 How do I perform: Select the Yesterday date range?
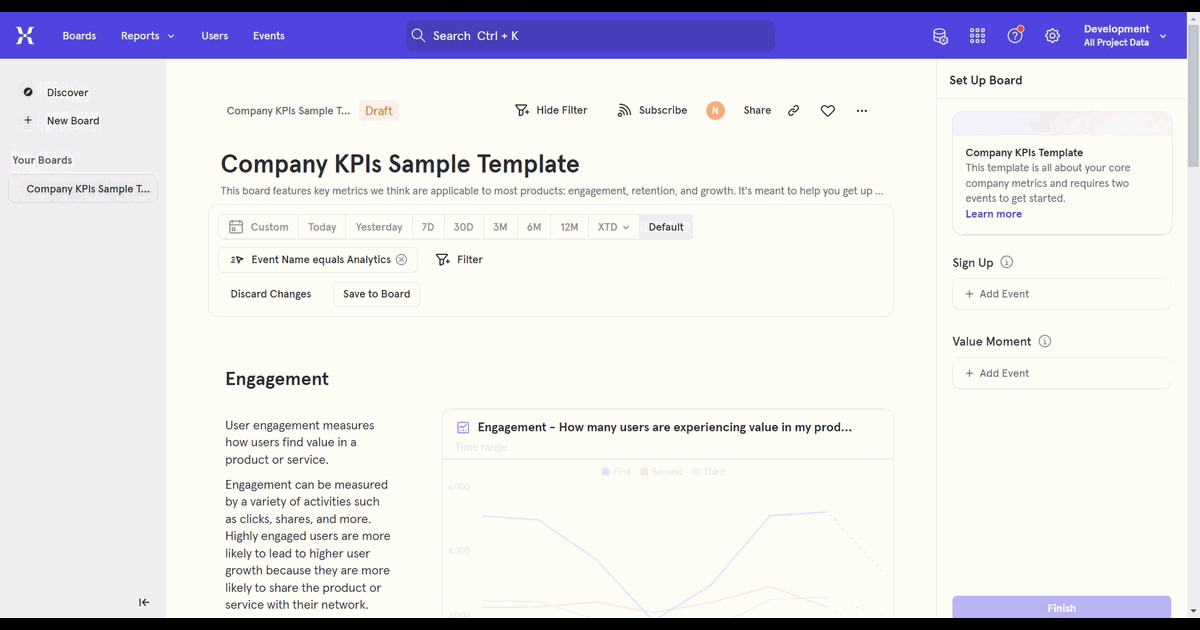click(x=379, y=227)
